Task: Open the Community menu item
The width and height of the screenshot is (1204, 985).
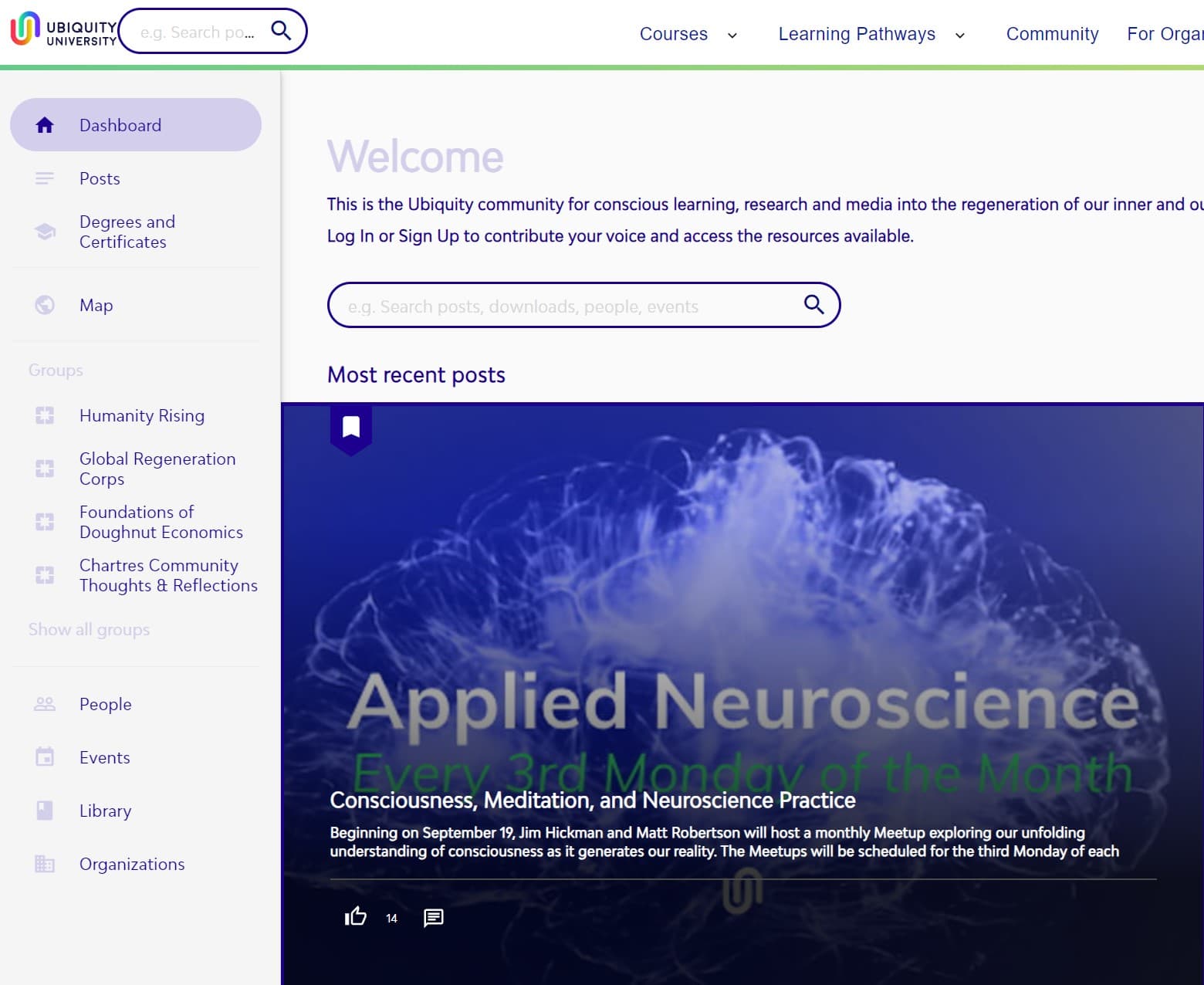Action: (1052, 34)
